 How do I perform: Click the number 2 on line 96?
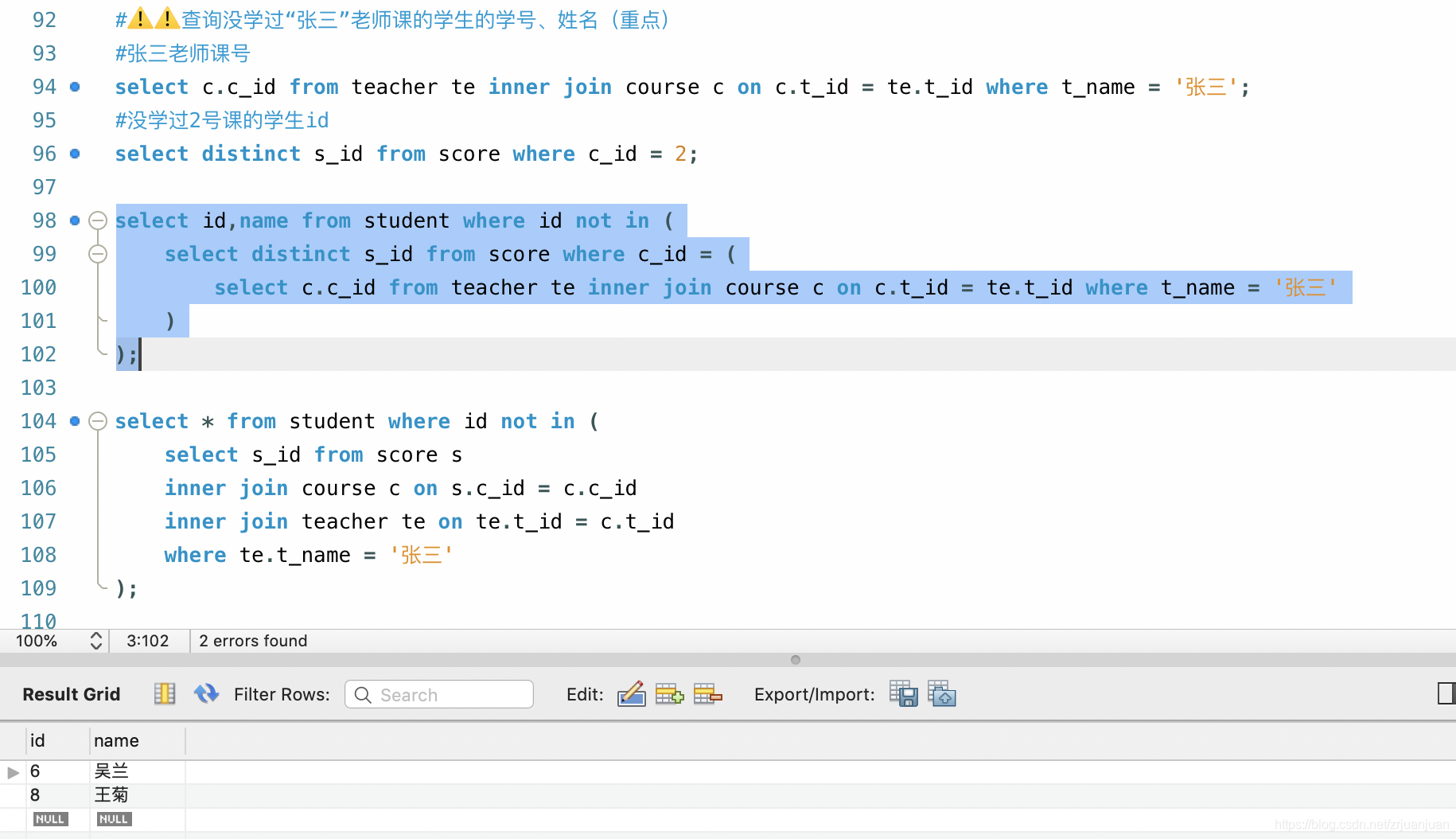pos(681,154)
